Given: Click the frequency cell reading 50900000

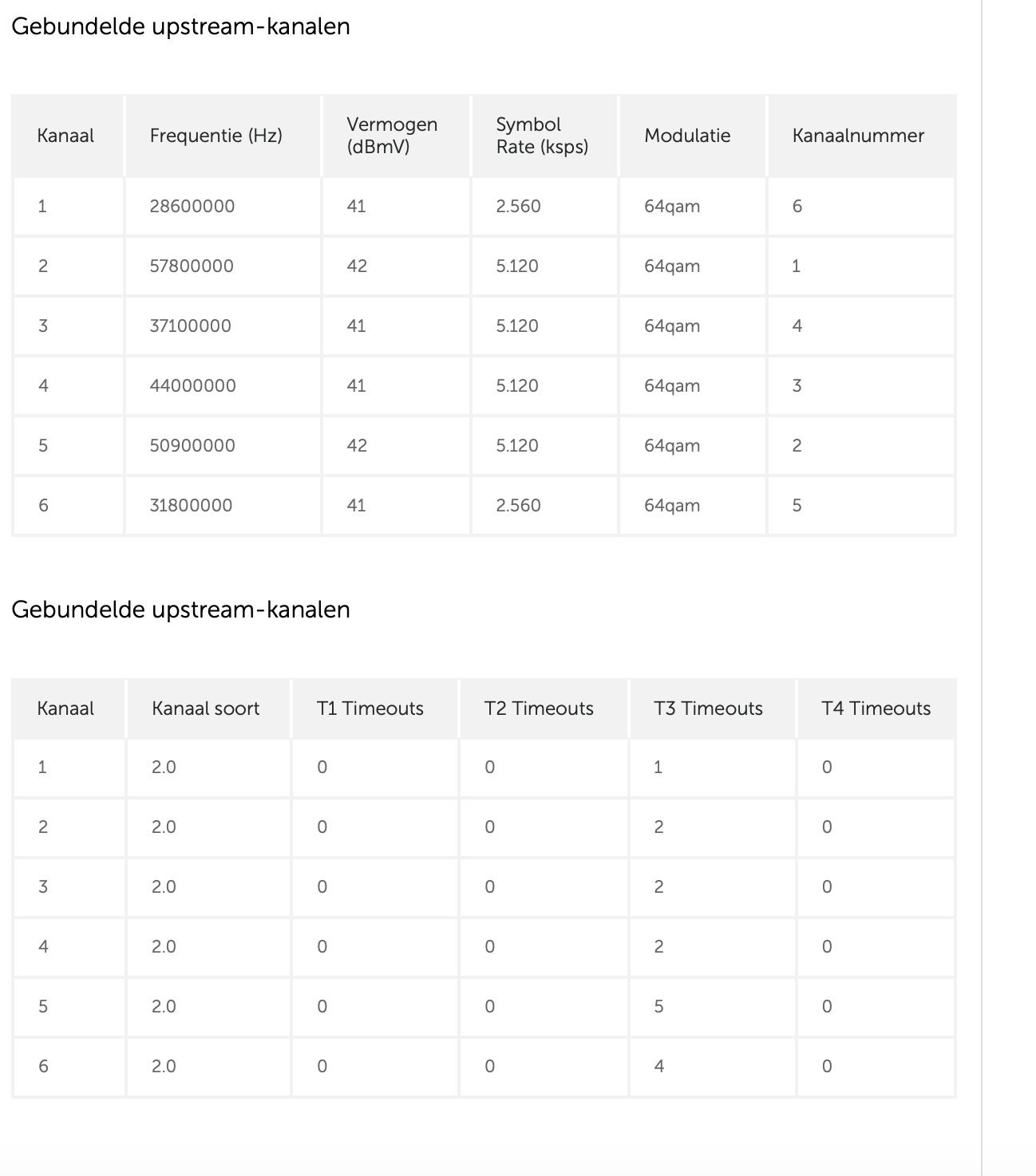Looking at the screenshot, I should [x=192, y=446].
